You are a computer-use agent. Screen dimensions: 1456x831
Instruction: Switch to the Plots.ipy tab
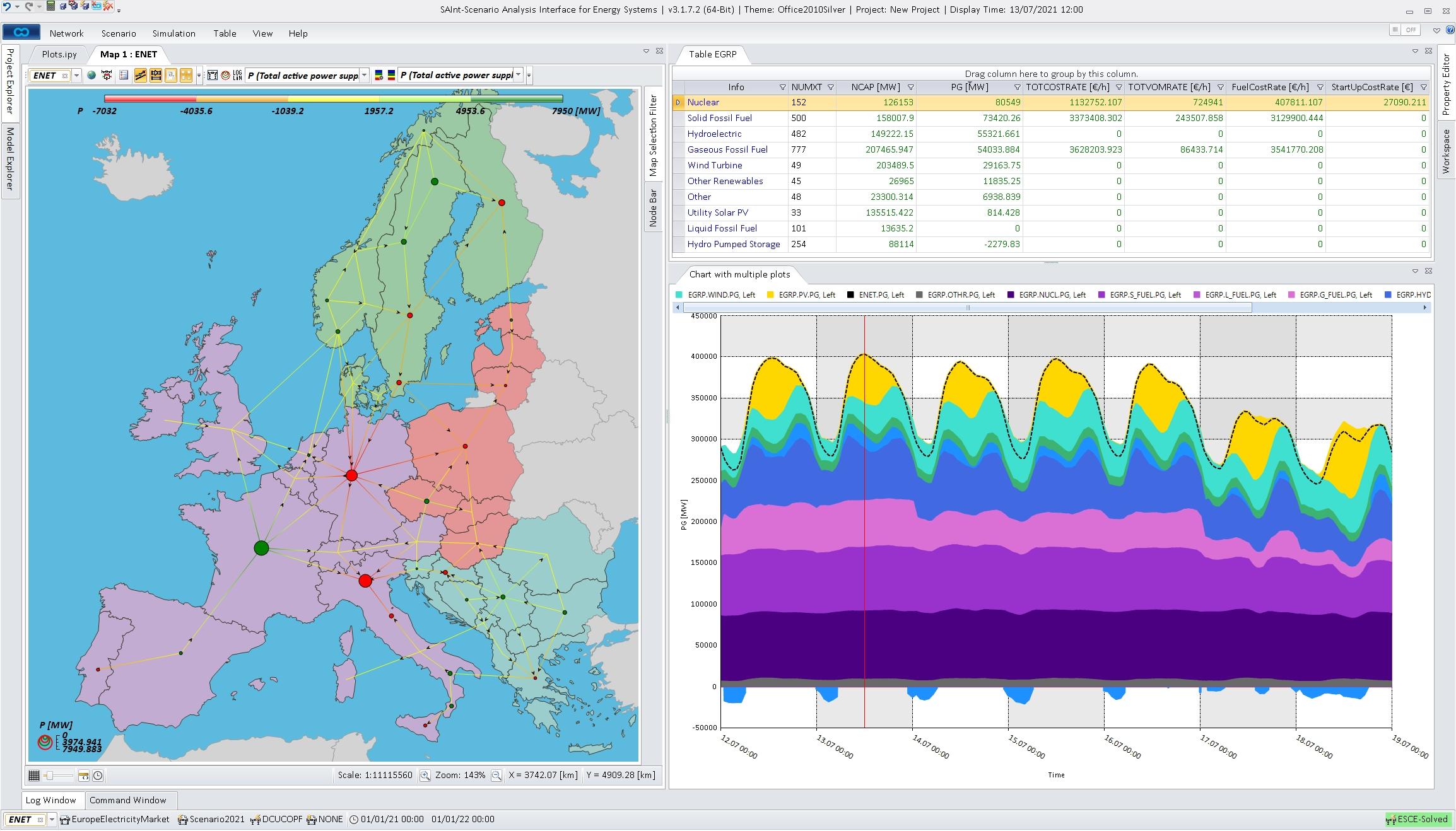tap(59, 54)
